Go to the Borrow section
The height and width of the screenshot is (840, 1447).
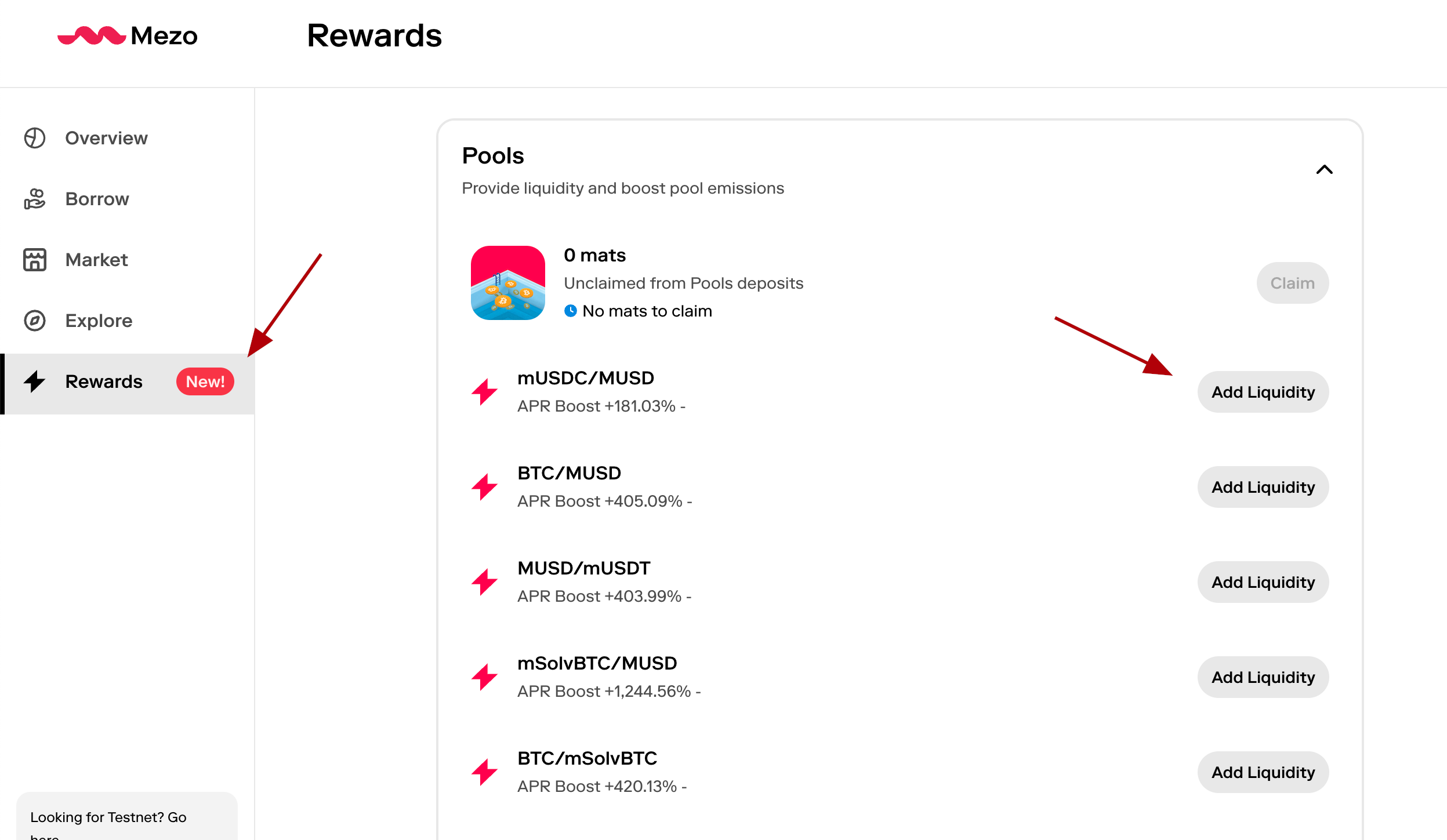97,199
